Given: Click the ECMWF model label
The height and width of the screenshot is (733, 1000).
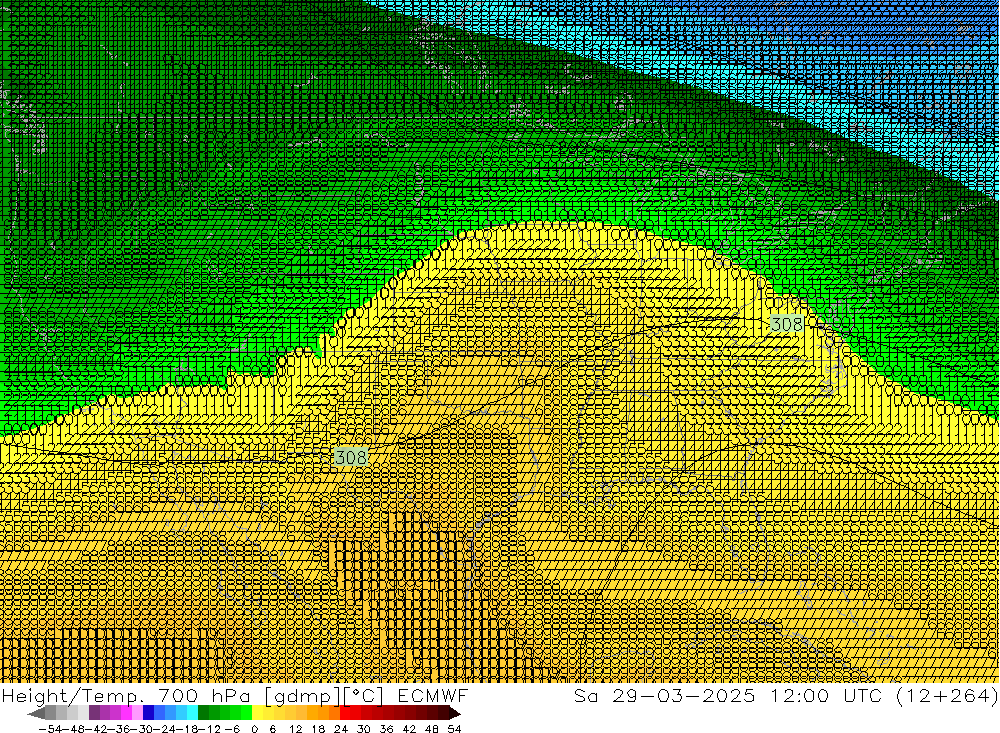Looking at the screenshot, I should click(x=433, y=696).
